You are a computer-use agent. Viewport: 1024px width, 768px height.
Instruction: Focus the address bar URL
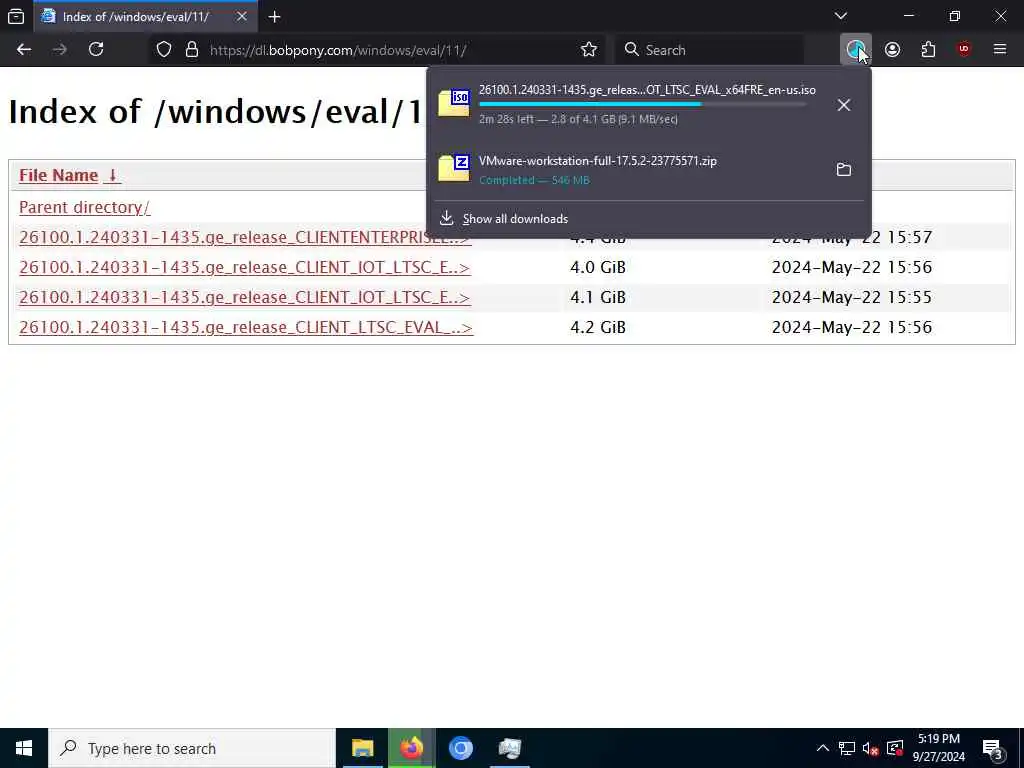tap(338, 50)
